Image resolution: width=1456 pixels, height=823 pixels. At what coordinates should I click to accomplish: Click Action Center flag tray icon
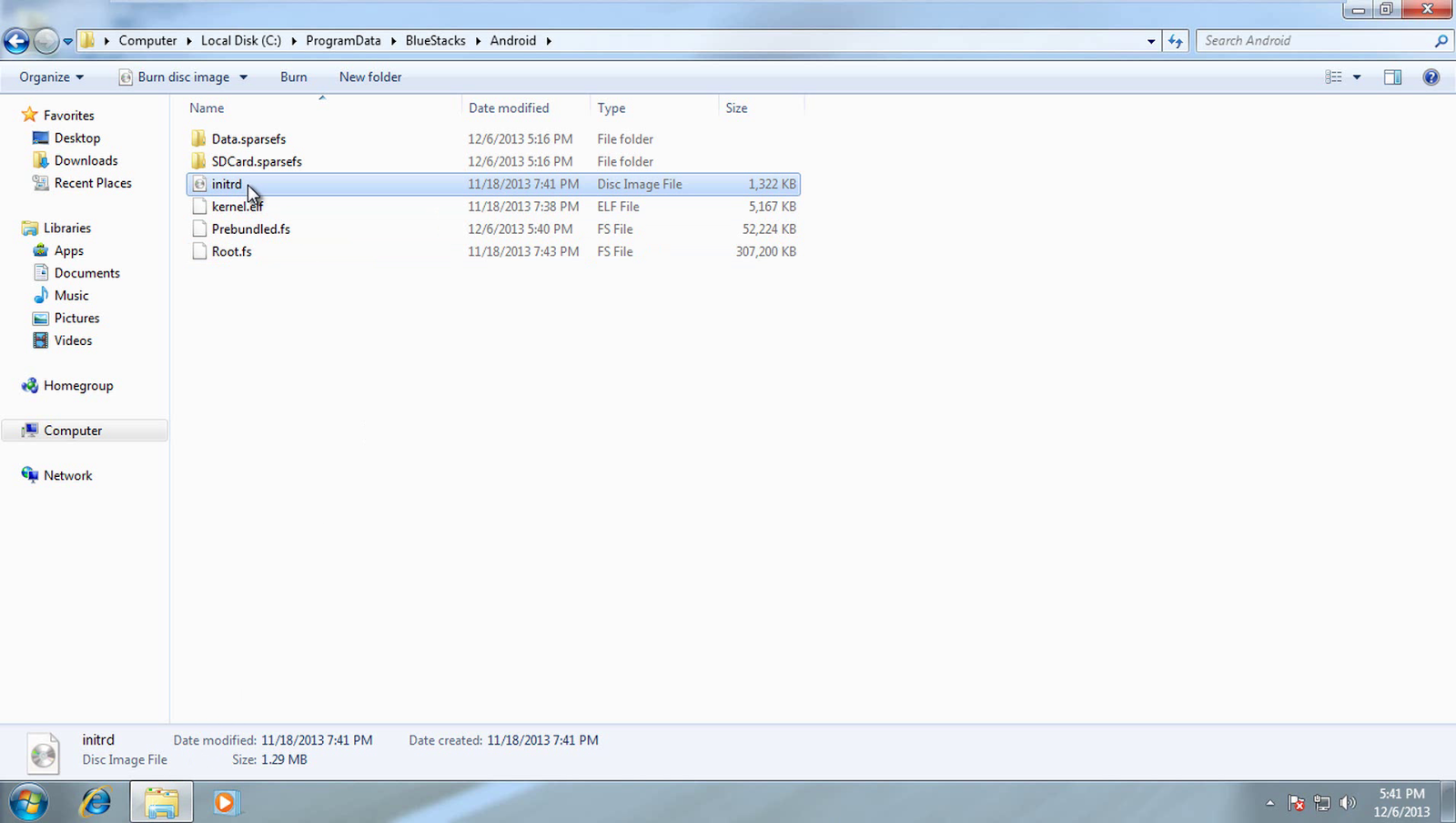click(1296, 803)
